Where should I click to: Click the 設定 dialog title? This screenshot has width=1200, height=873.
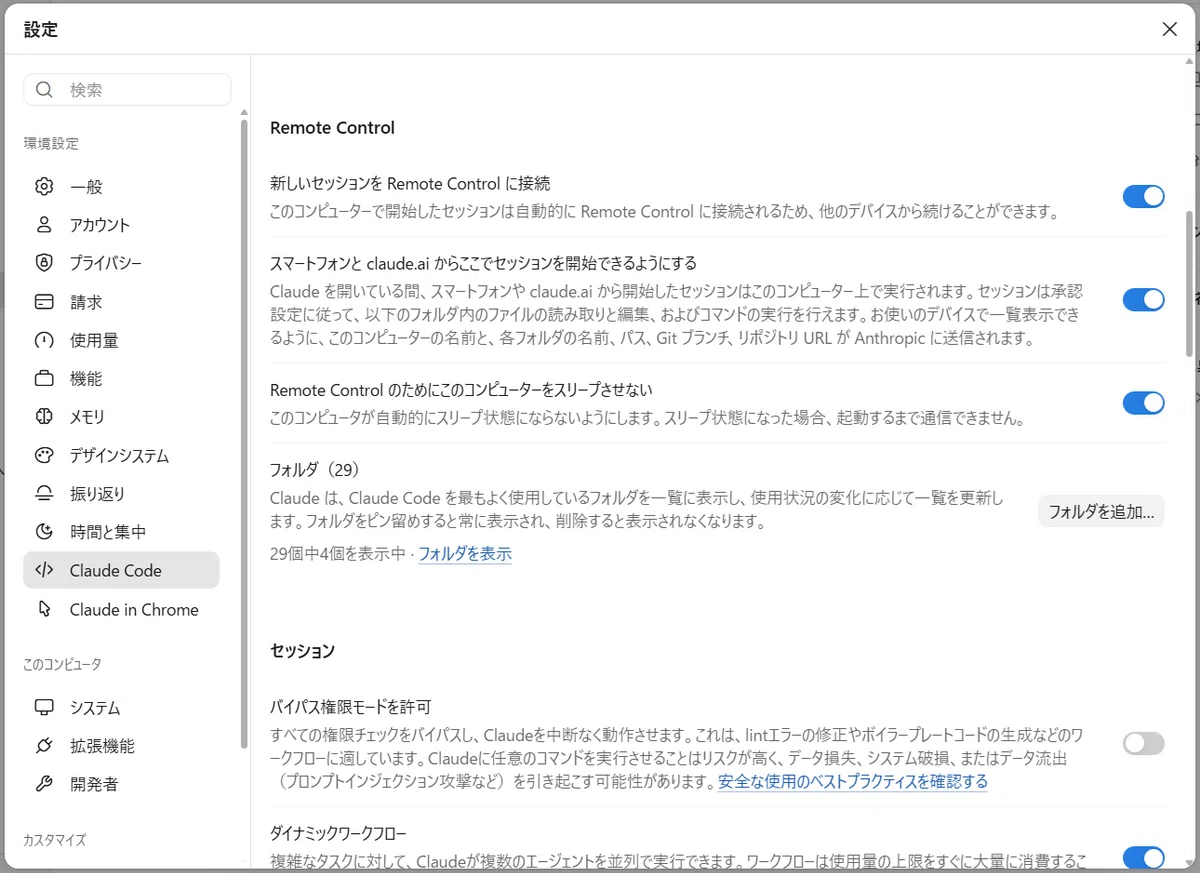tap(41, 30)
